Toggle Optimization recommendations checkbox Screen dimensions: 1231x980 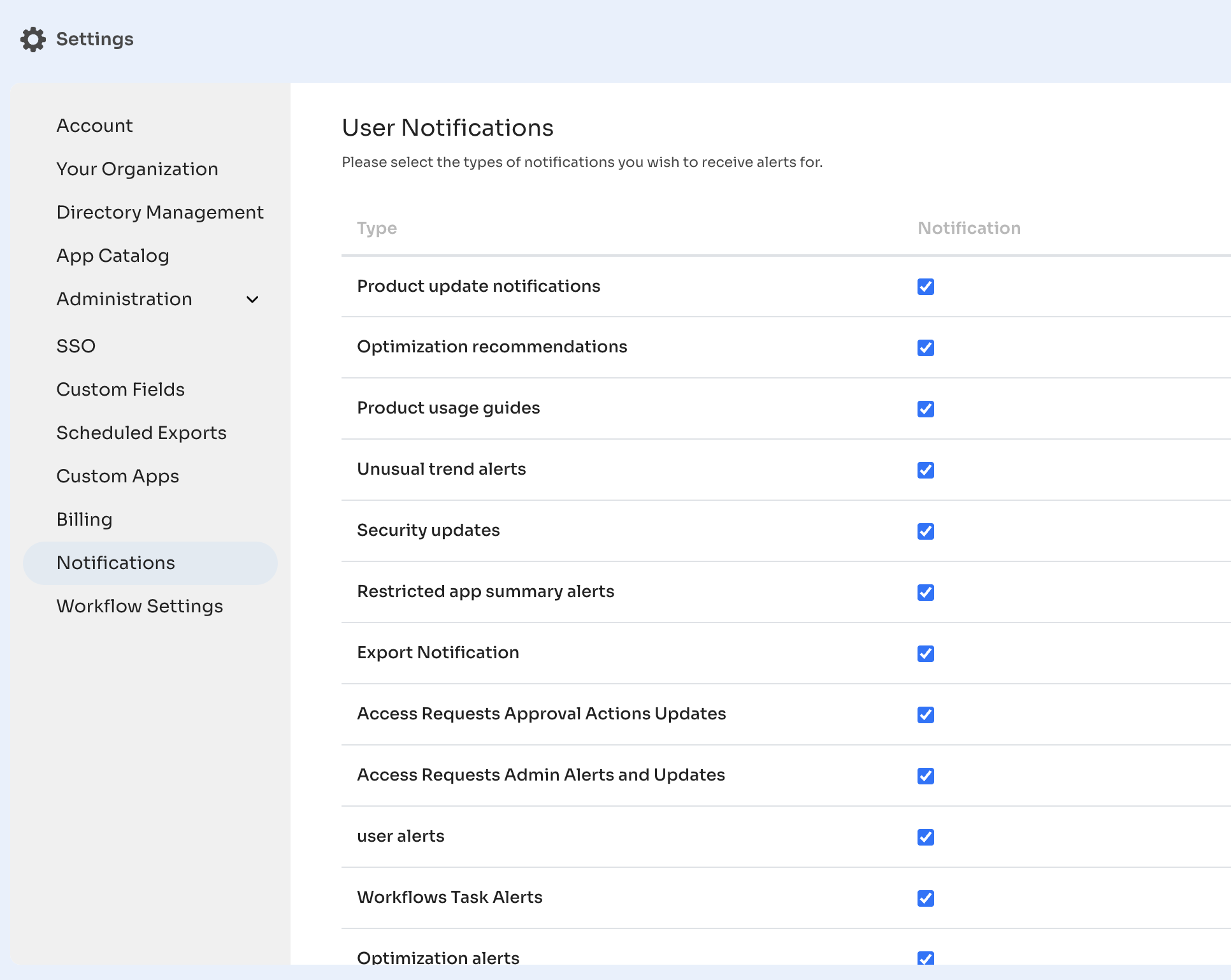(926, 348)
